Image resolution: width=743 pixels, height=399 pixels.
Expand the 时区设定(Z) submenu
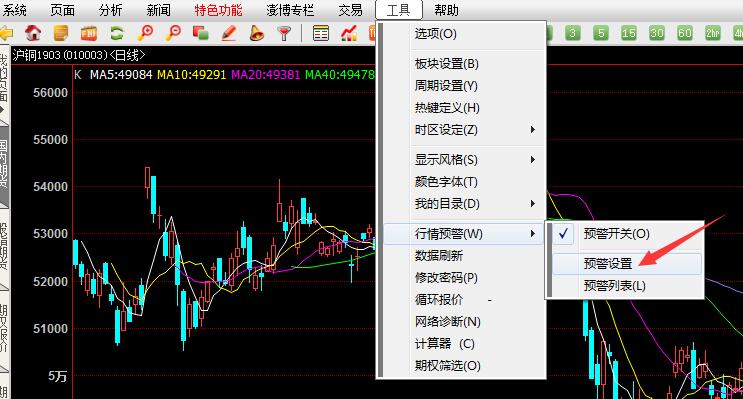(x=461, y=130)
